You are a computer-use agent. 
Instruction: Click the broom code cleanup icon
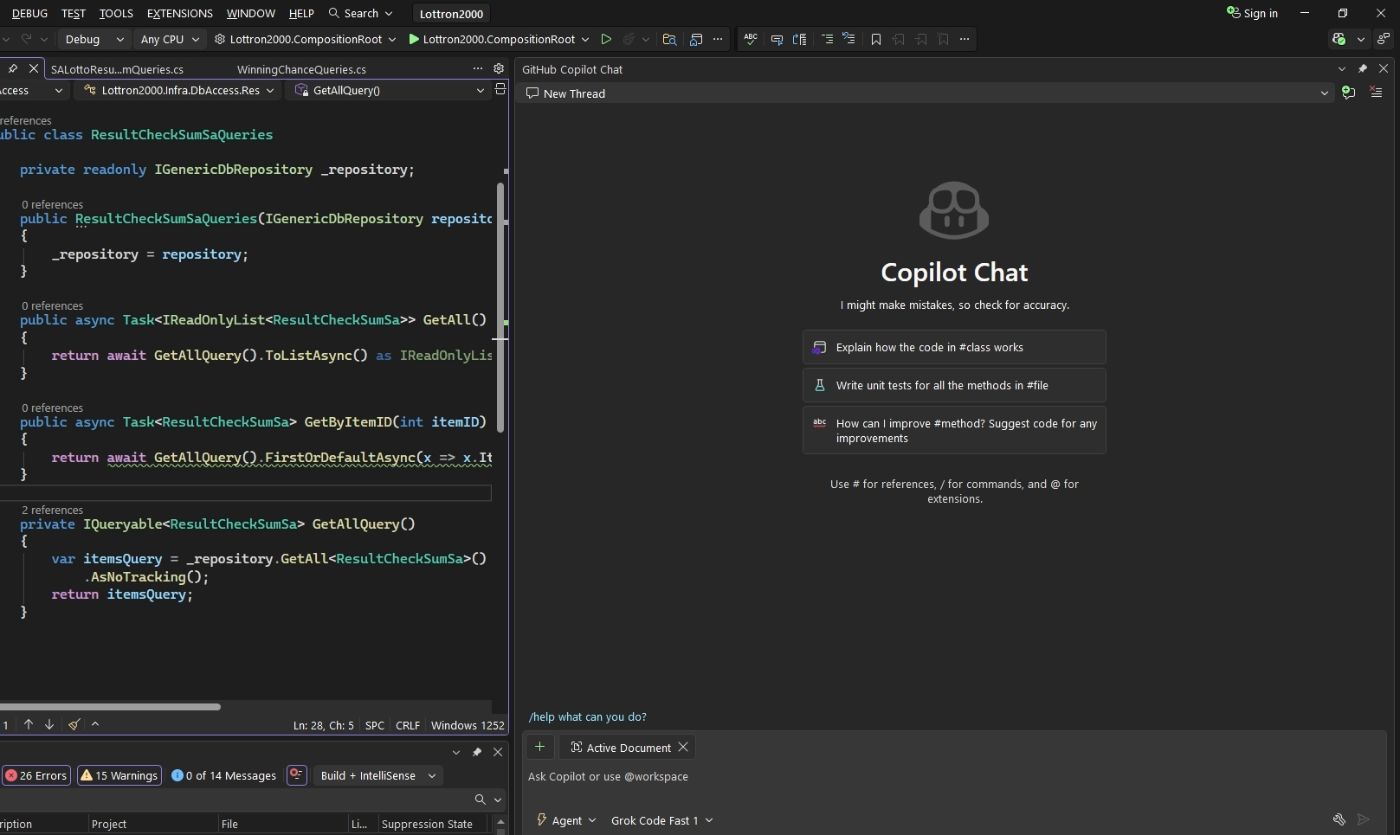tap(74, 725)
